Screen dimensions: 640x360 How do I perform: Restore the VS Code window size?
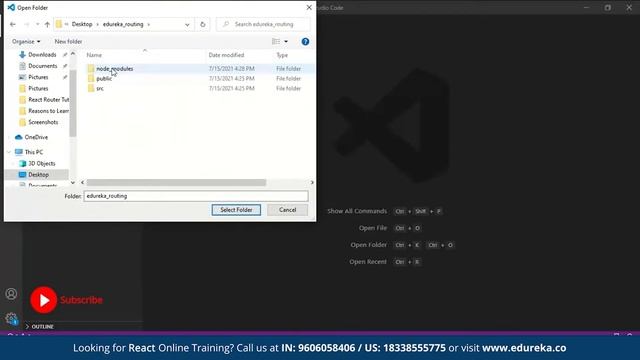point(608,7)
